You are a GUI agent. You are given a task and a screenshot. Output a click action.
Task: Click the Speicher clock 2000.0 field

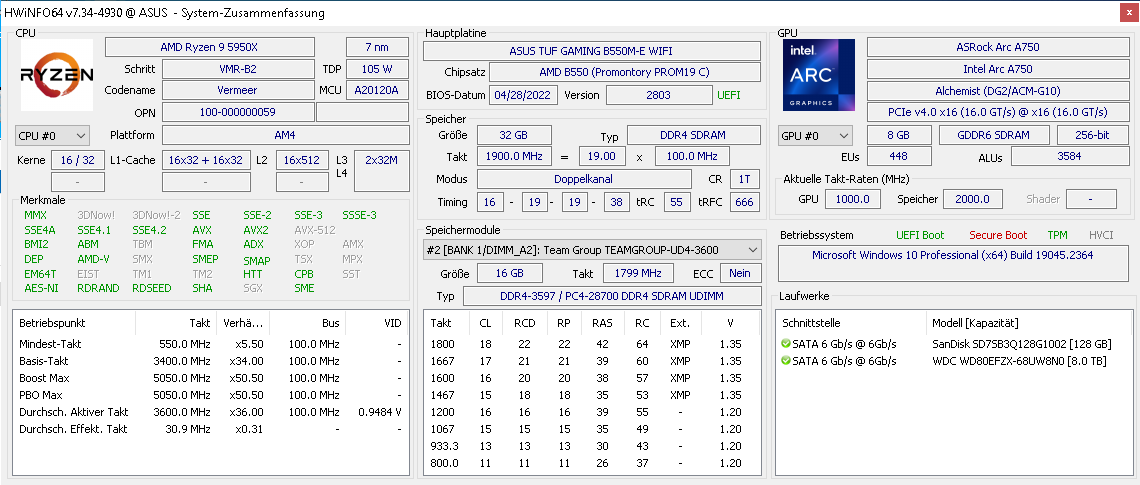point(973,199)
